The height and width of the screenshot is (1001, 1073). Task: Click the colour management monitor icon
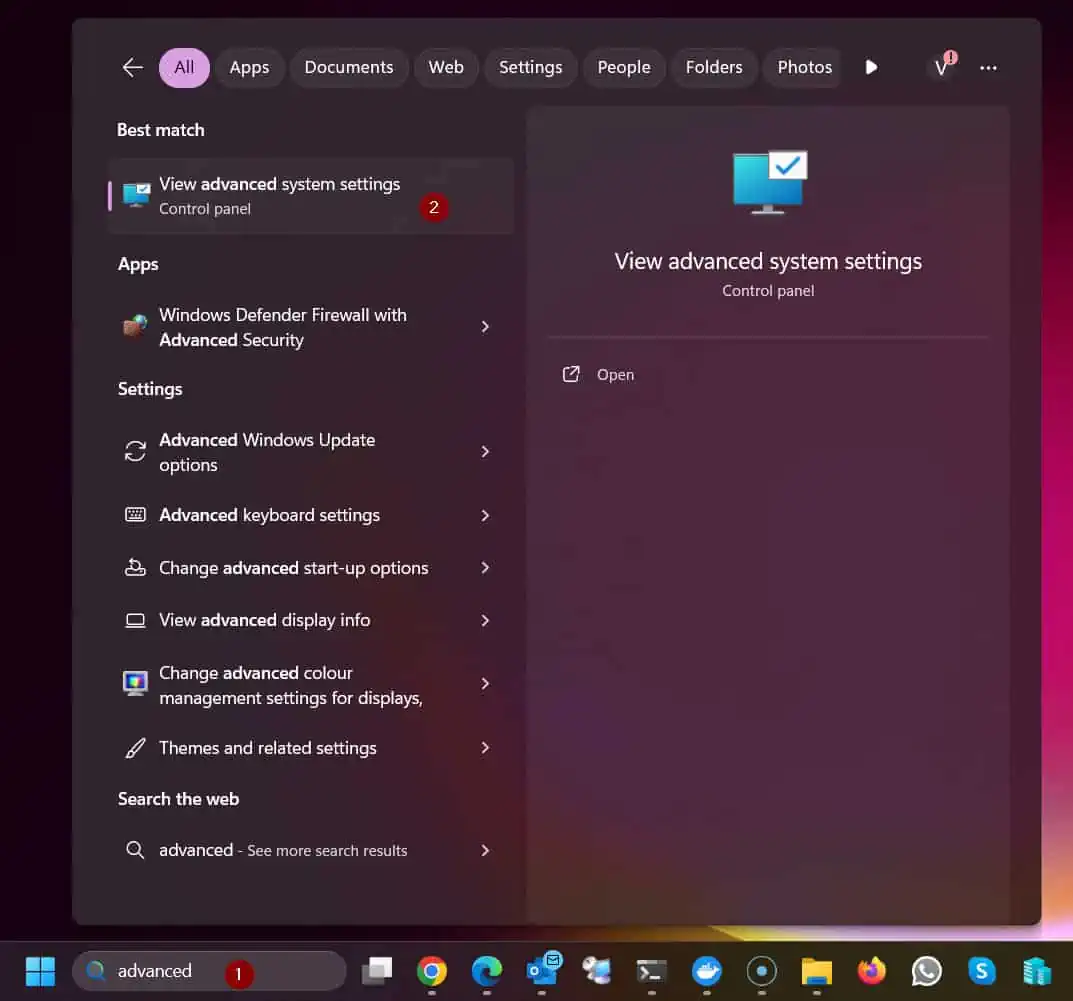point(135,683)
